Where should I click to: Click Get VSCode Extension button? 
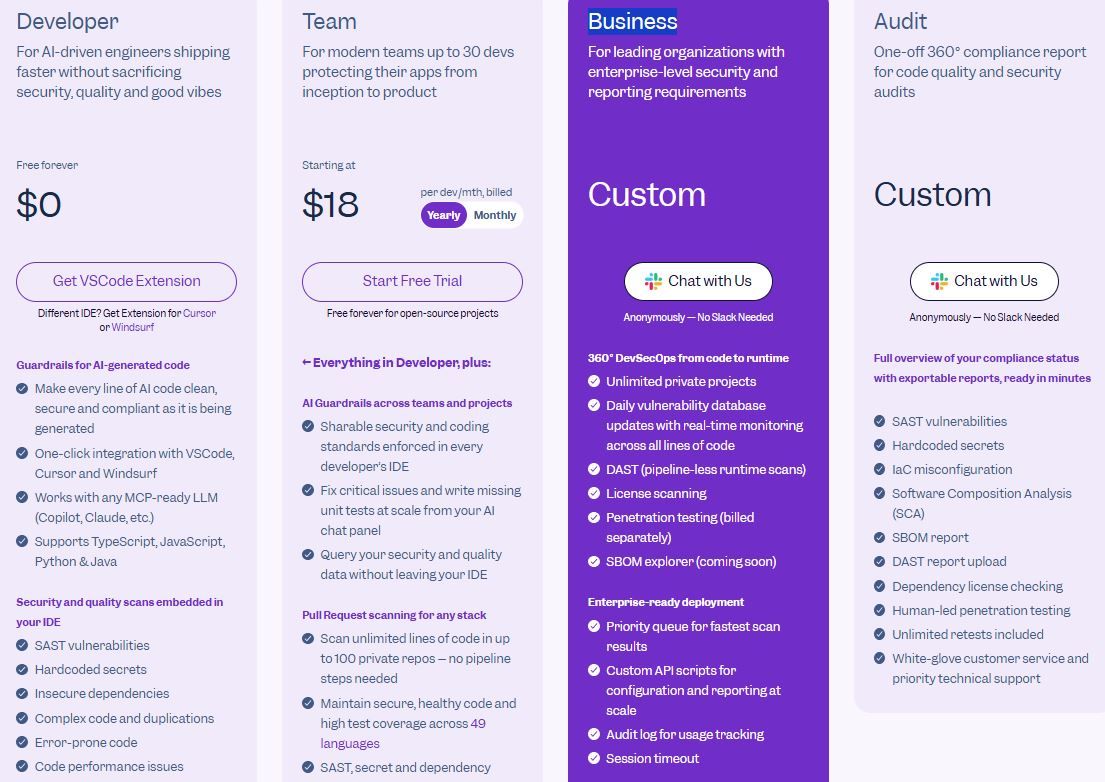tap(127, 281)
